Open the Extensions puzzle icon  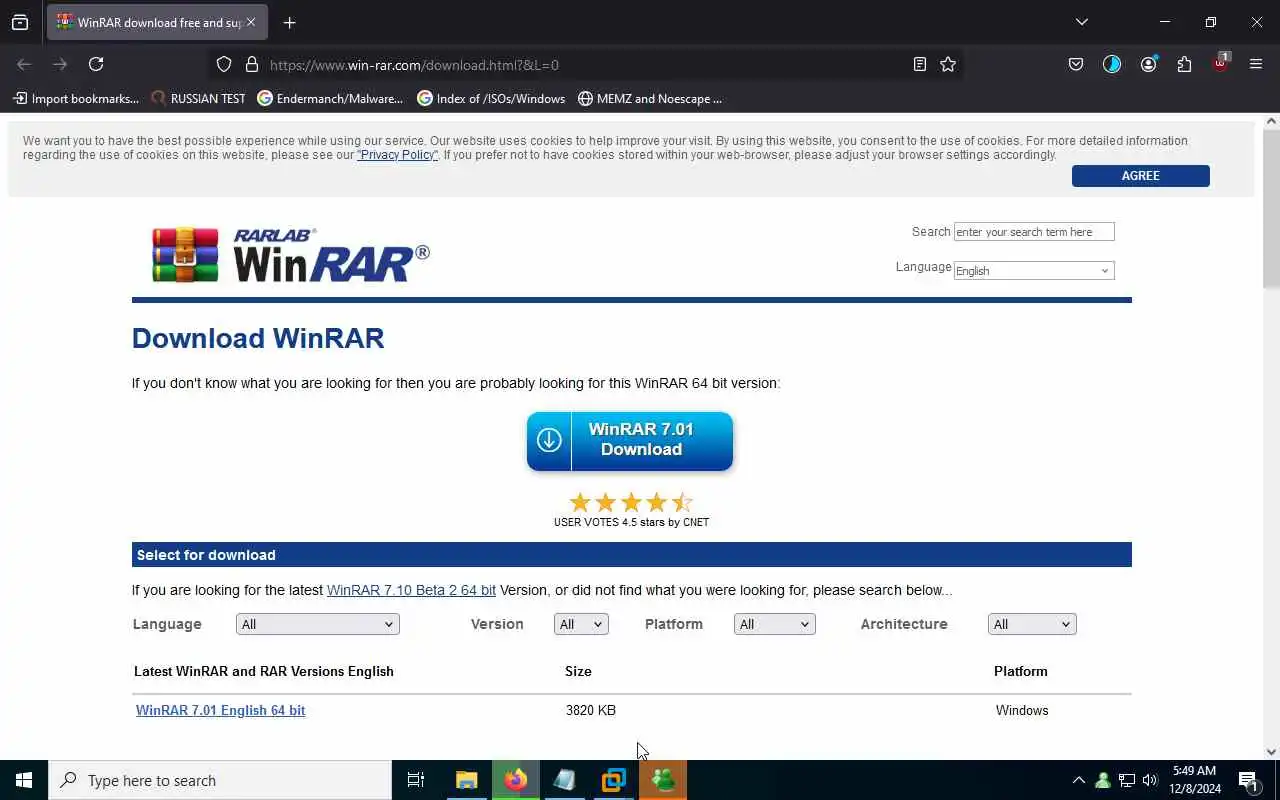coord(1184,64)
